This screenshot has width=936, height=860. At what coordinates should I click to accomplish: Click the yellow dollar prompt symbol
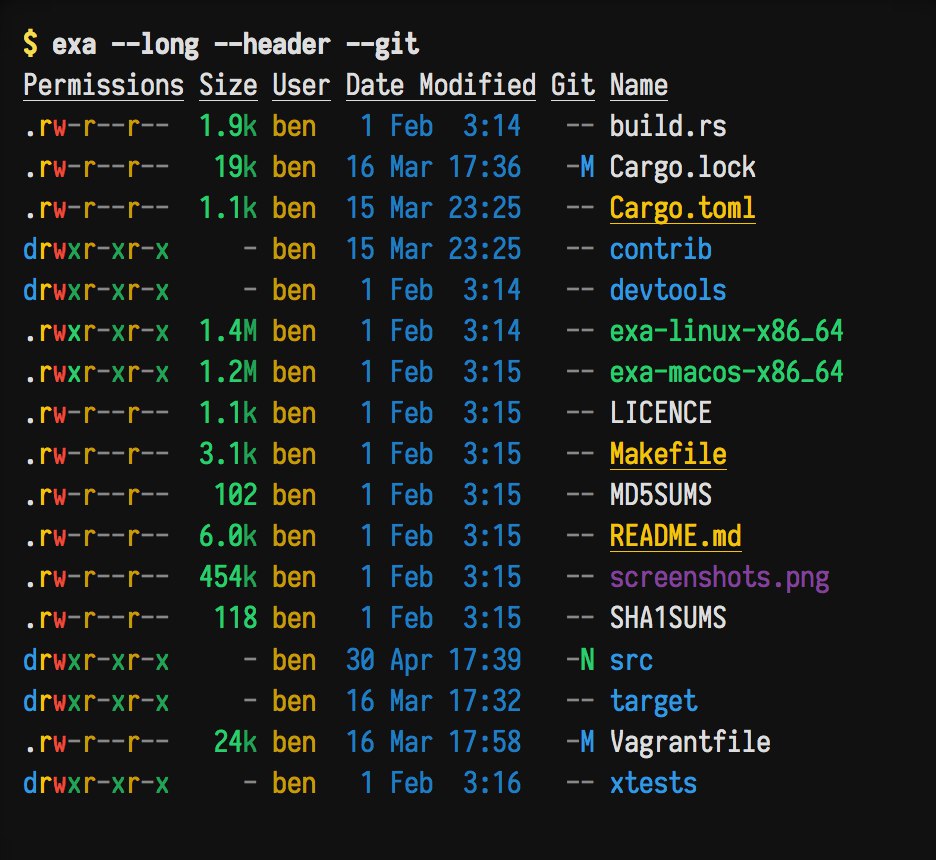tap(30, 44)
